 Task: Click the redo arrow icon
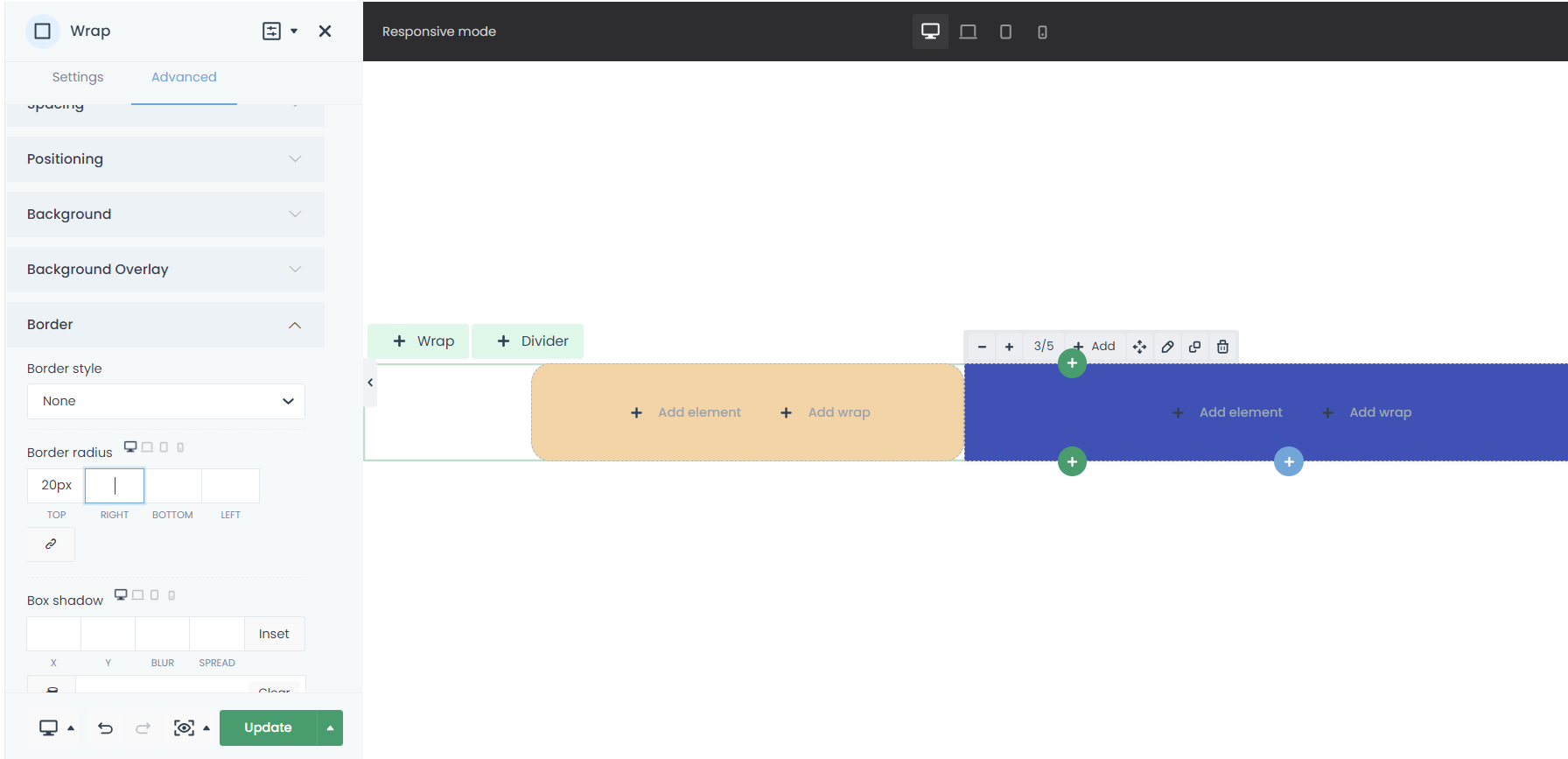coord(143,727)
